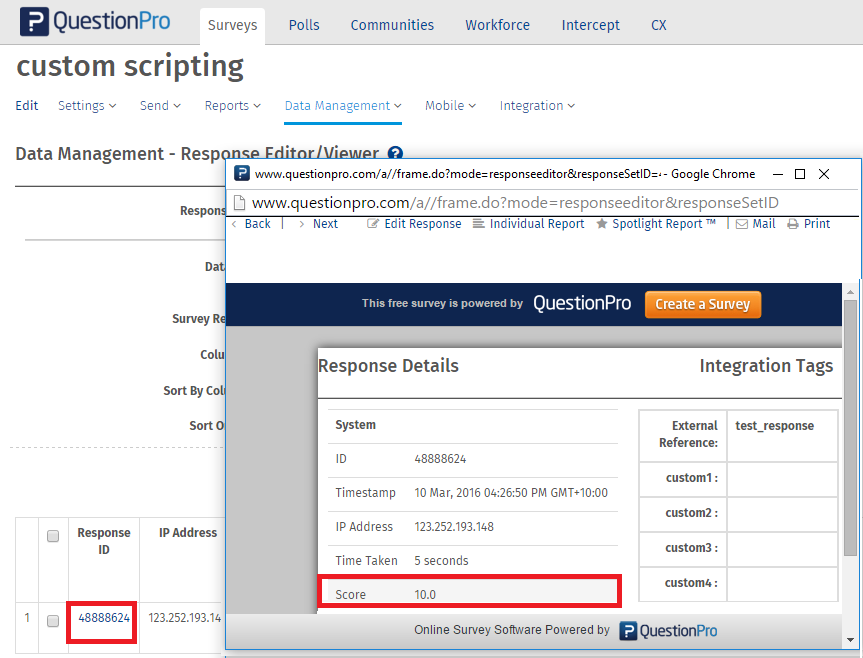This screenshot has height=658, width=863.
Task: Open the Communities tab
Action: [392, 25]
